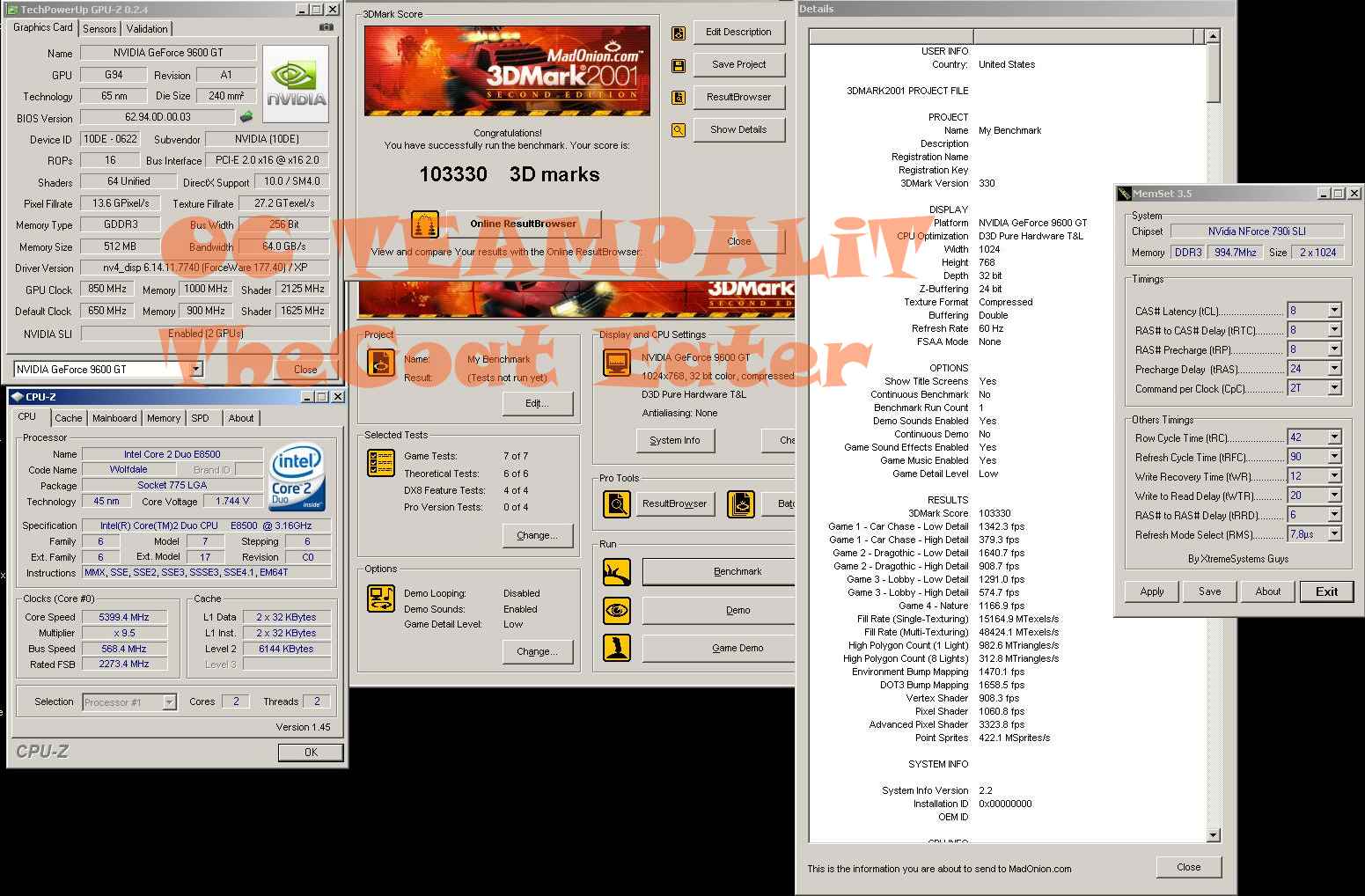Click the Edit Description icon

[679, 33]
